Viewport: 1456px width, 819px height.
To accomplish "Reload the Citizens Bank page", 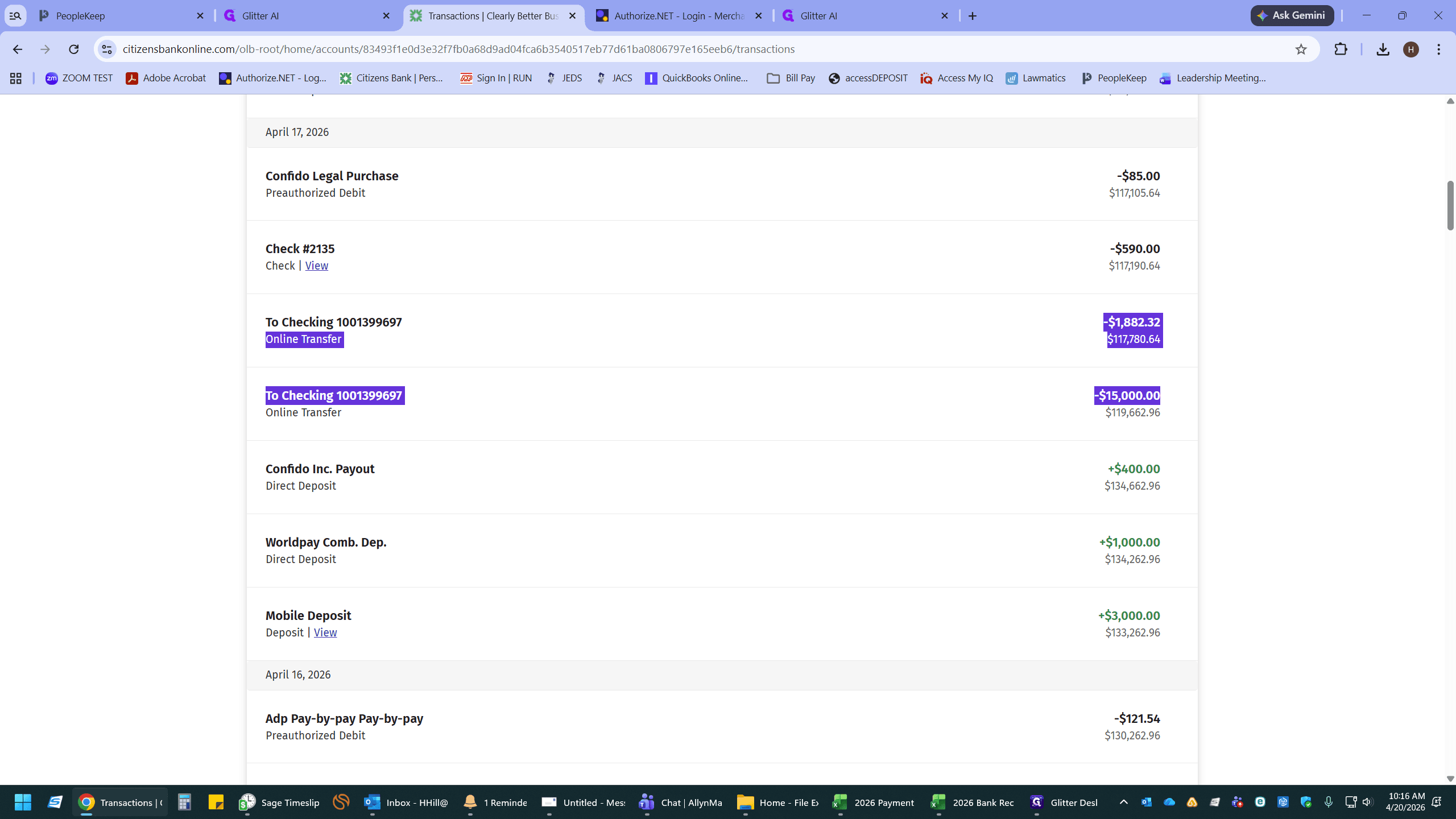I will coord(73,49).
